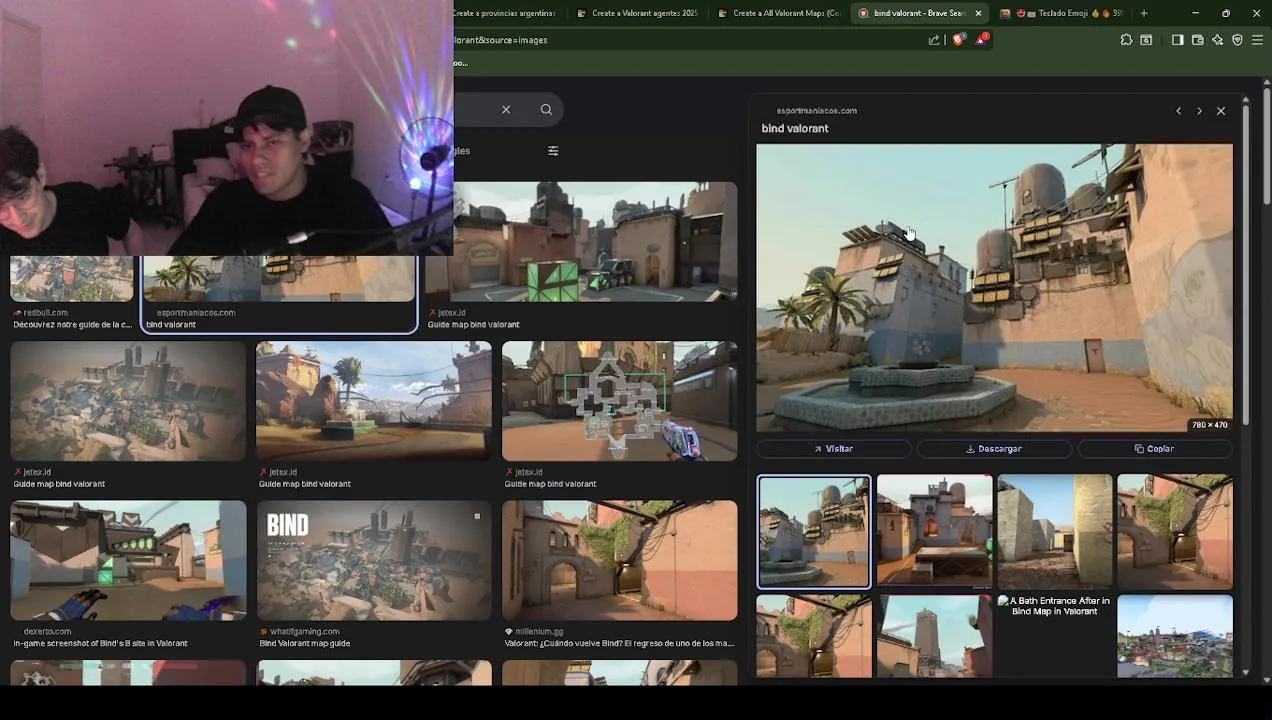The height and width of the screenshot is (720, 1272).
Task: Open dexerto.com Bind B site screenshot
Action: pos(128,561)
